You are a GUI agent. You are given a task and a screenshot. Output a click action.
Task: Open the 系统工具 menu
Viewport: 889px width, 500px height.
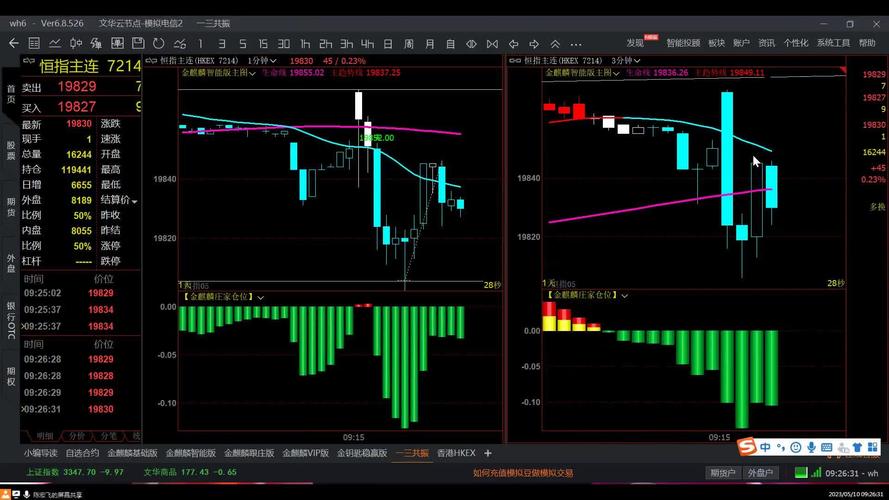833,43
